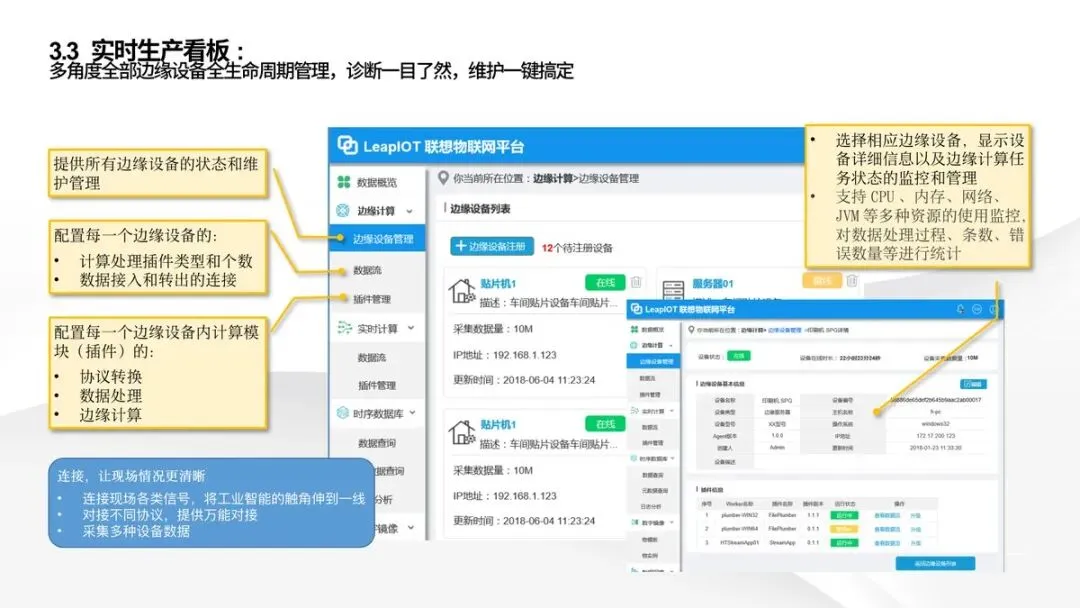The image size is (1080, 608).
Task: Click the 边缘计算 icon in main window sidebar
Action: pos(343,210)
